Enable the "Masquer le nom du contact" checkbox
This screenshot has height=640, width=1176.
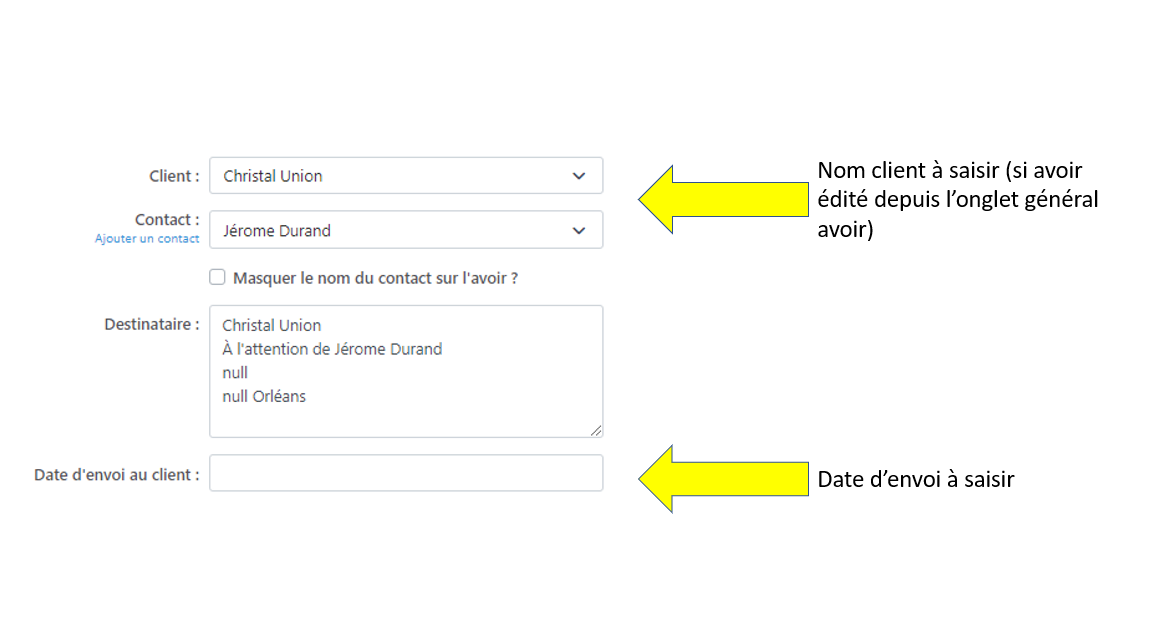click(x=217, y=277)
